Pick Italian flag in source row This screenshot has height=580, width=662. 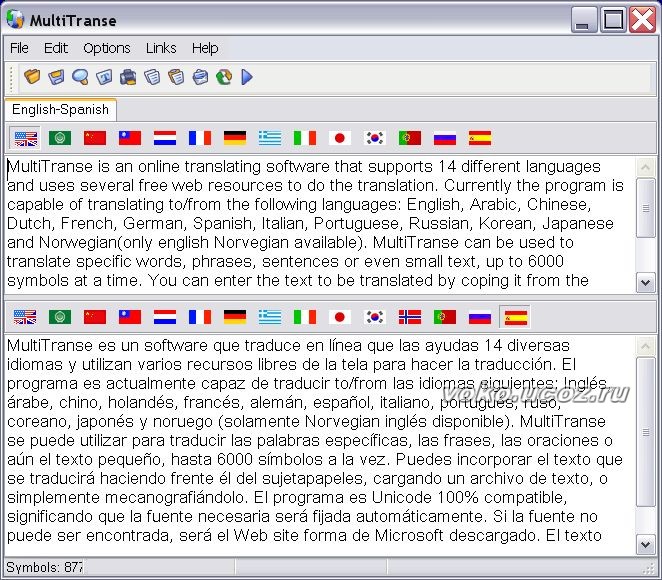pyautogui.click(x=305, y=138)
